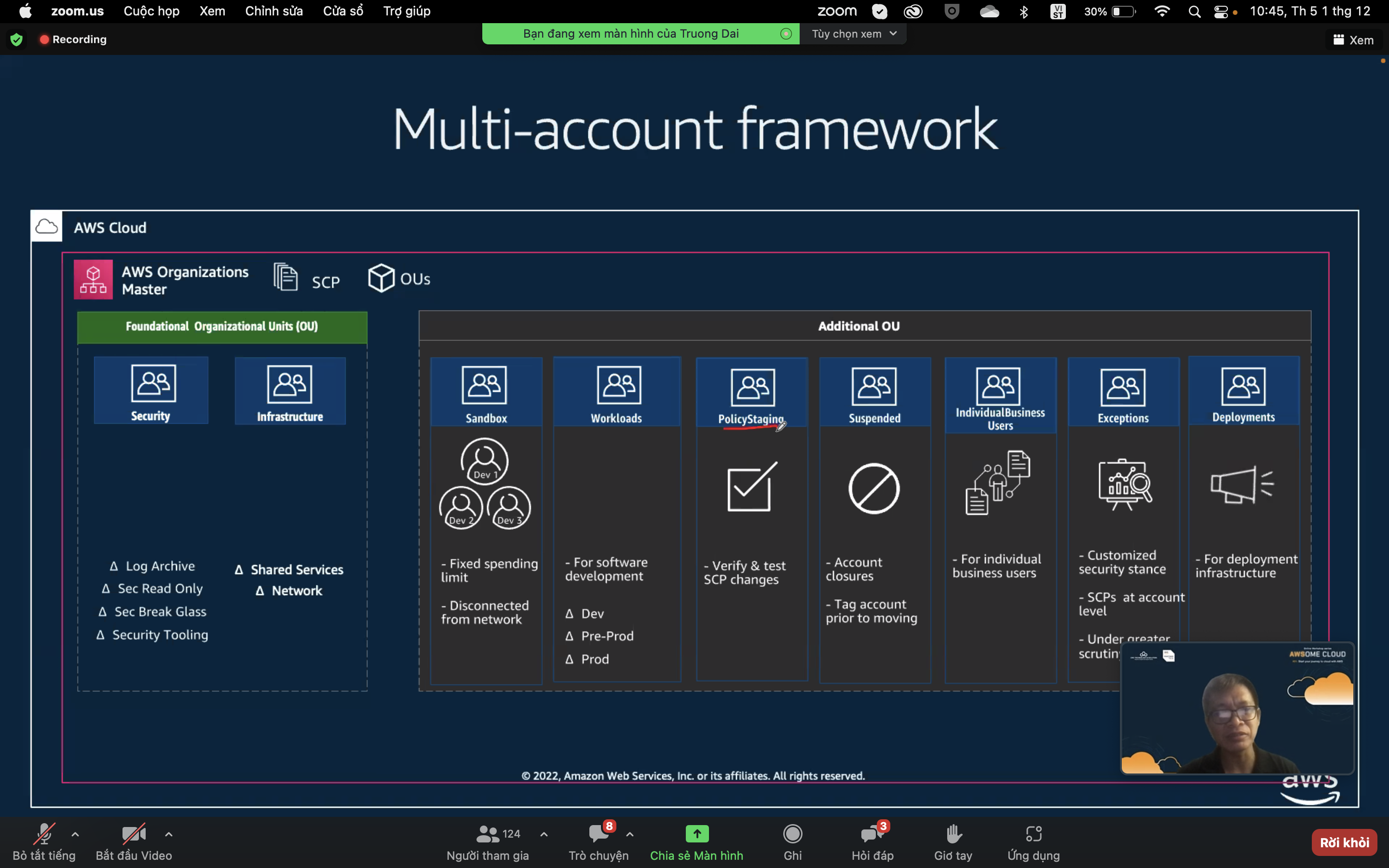Click the battery level indicator

pyautogui.click(x=1123, y=12)
